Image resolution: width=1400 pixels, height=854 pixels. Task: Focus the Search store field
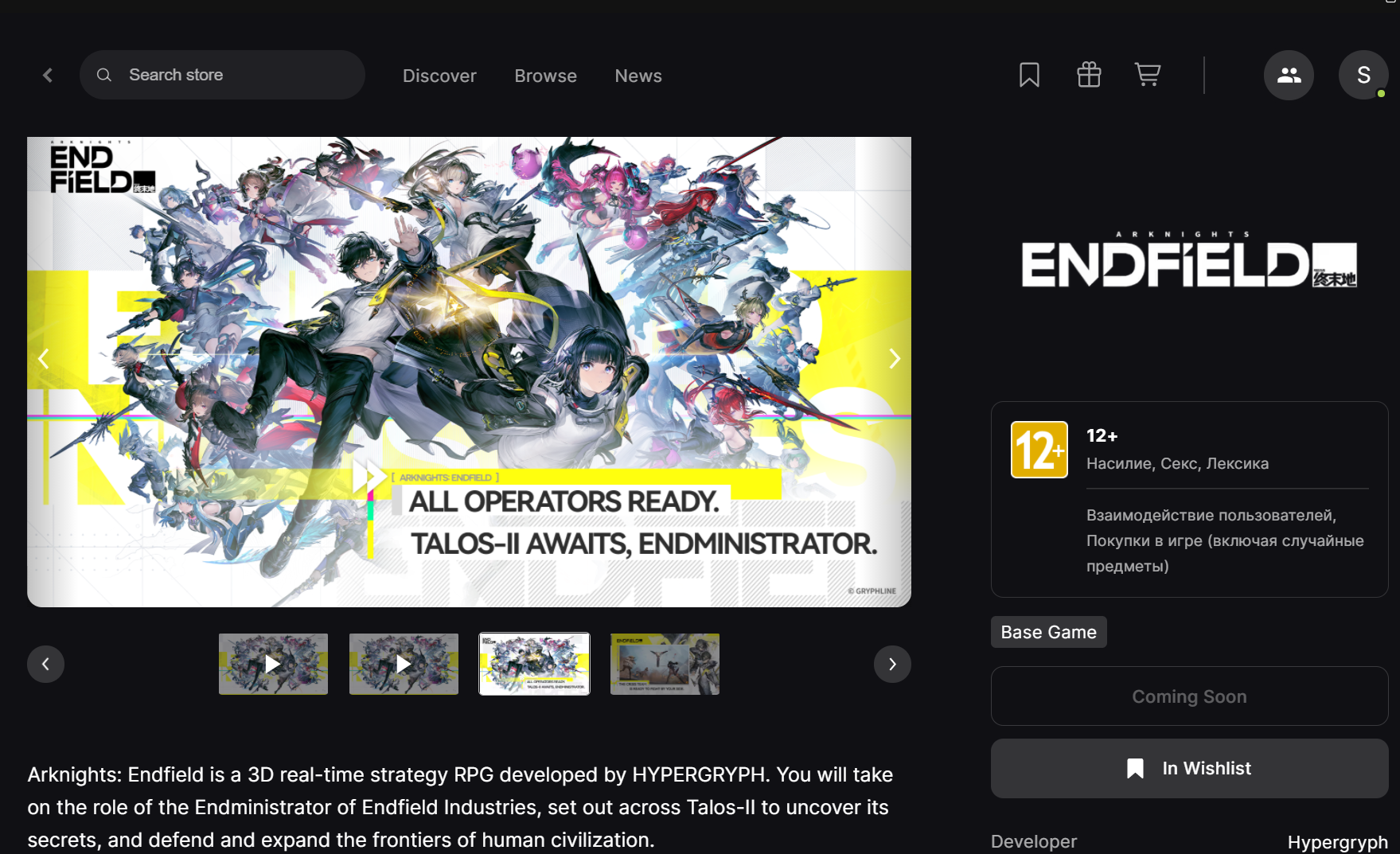[222, 75]
